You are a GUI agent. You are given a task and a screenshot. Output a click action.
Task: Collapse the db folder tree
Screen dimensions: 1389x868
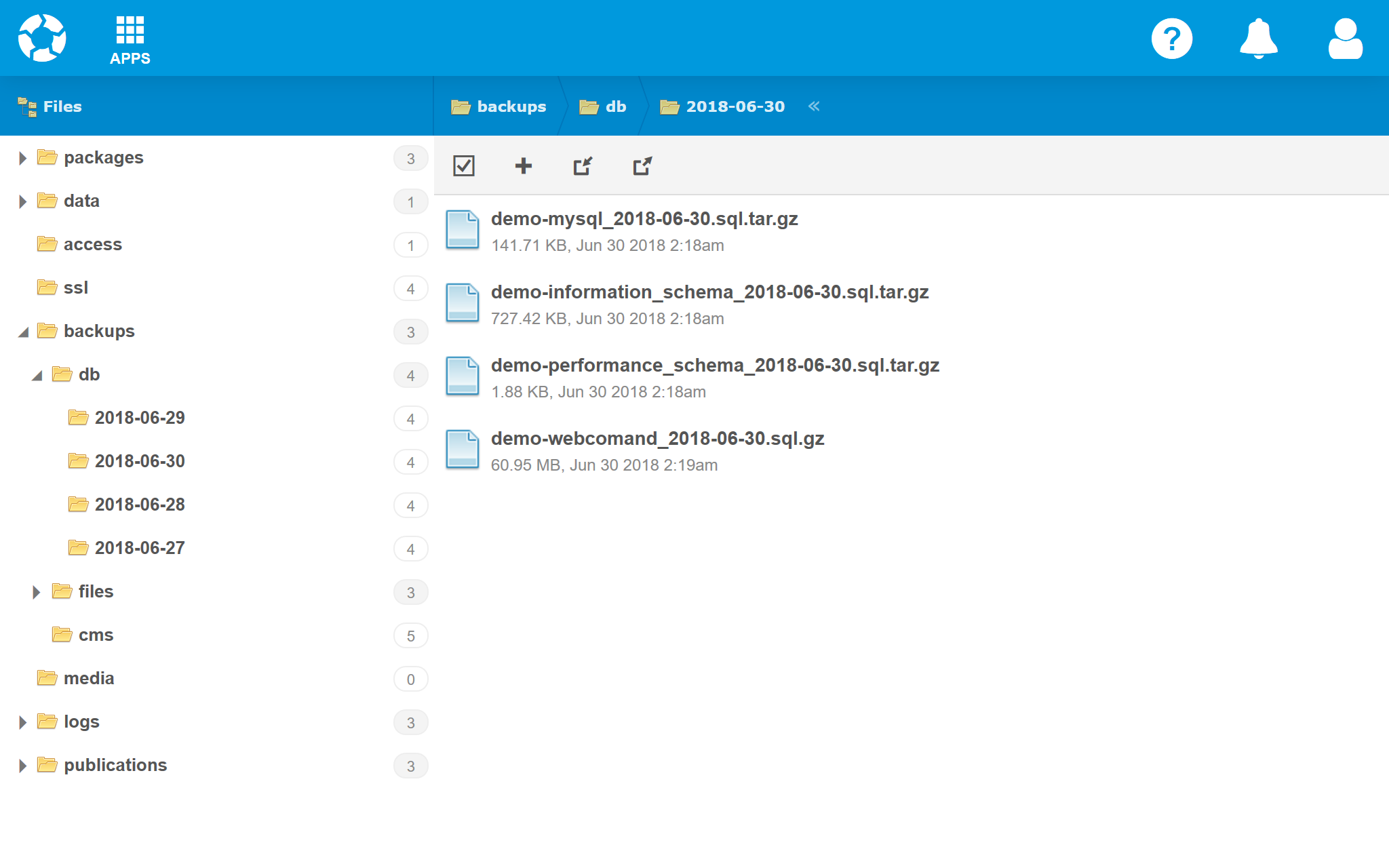(37, 375)
